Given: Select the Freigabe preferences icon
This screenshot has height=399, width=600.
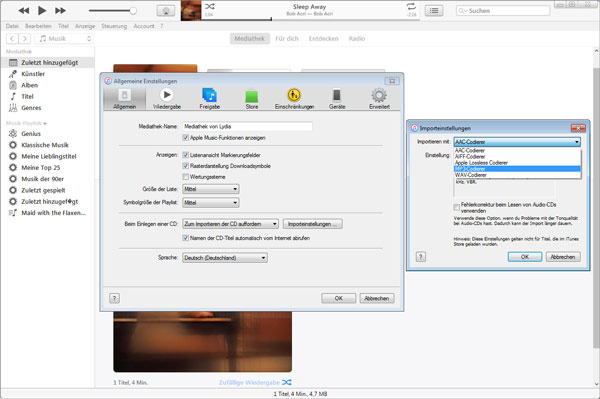Looking at the screenshot, I should click(x=209, y=99).
